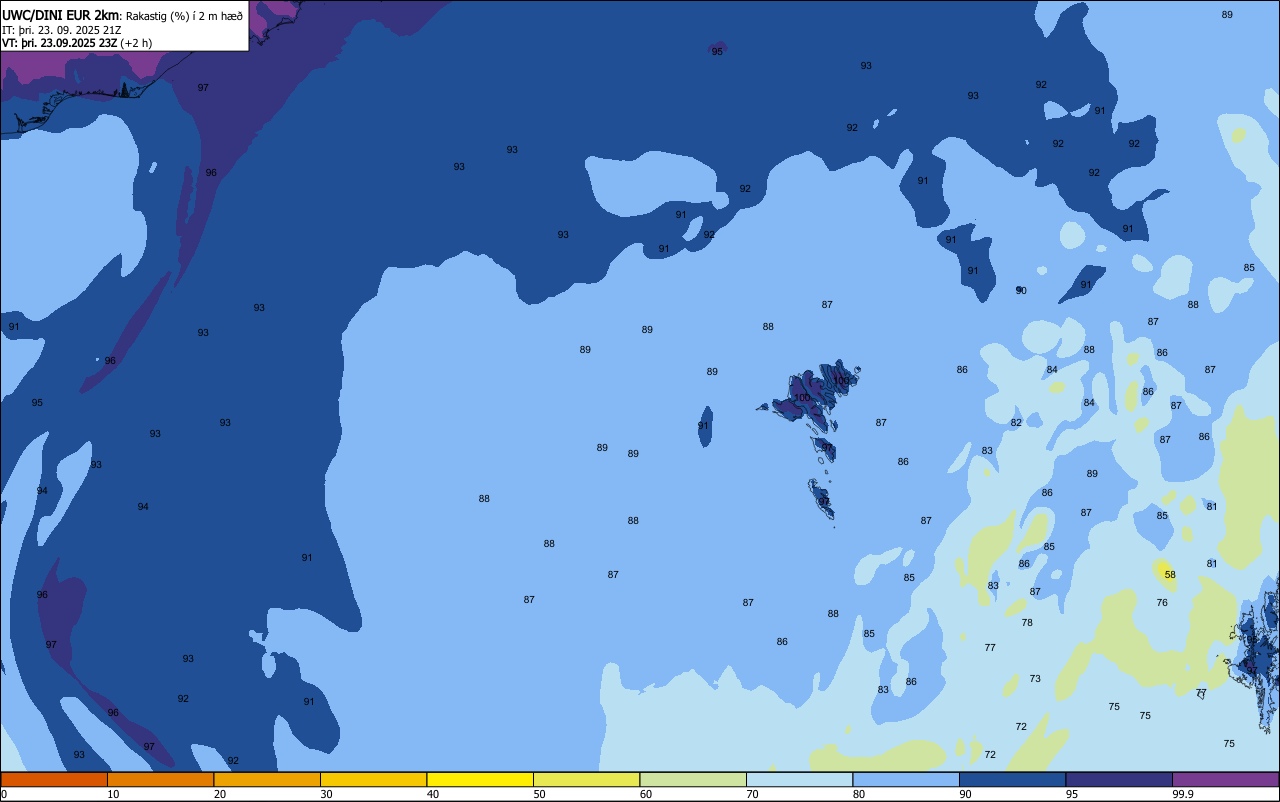The image size is (1280, 802).
Task: Click the '50' legend tick label
Action: (539, 794)
